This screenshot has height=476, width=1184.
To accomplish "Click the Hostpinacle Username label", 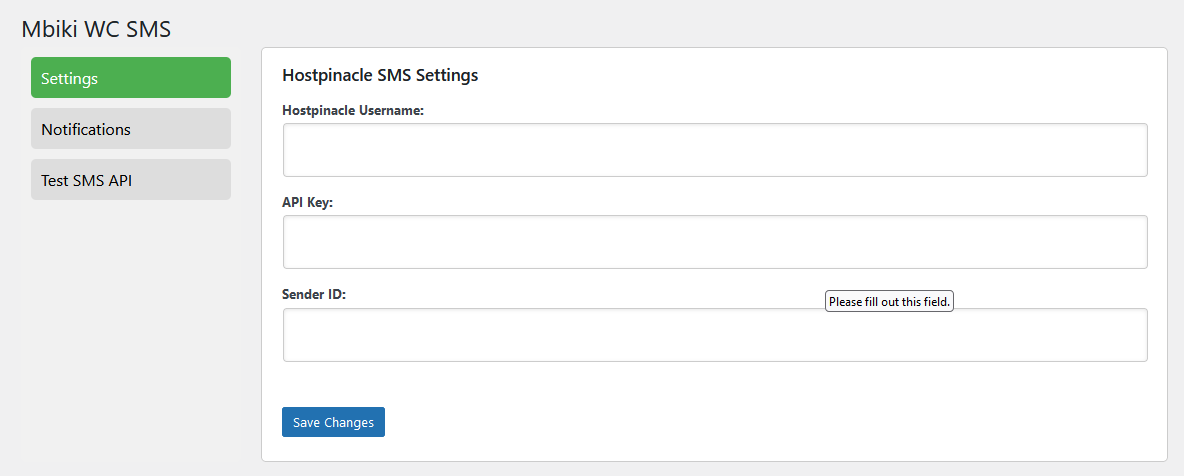I will tap(353, 110).
